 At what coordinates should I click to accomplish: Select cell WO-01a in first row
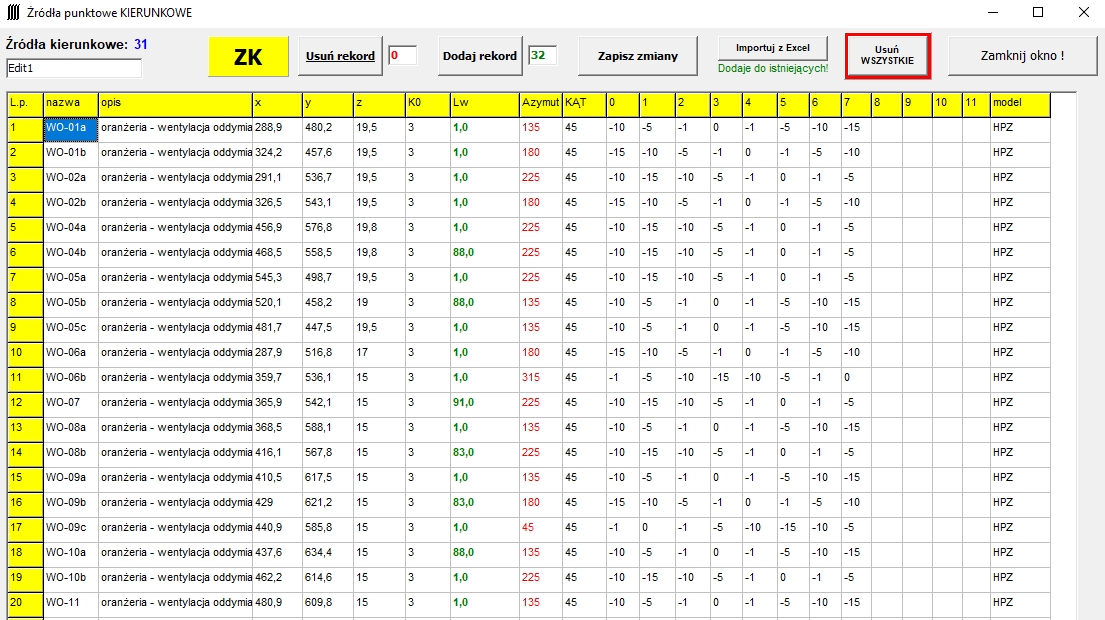[70, 128]
